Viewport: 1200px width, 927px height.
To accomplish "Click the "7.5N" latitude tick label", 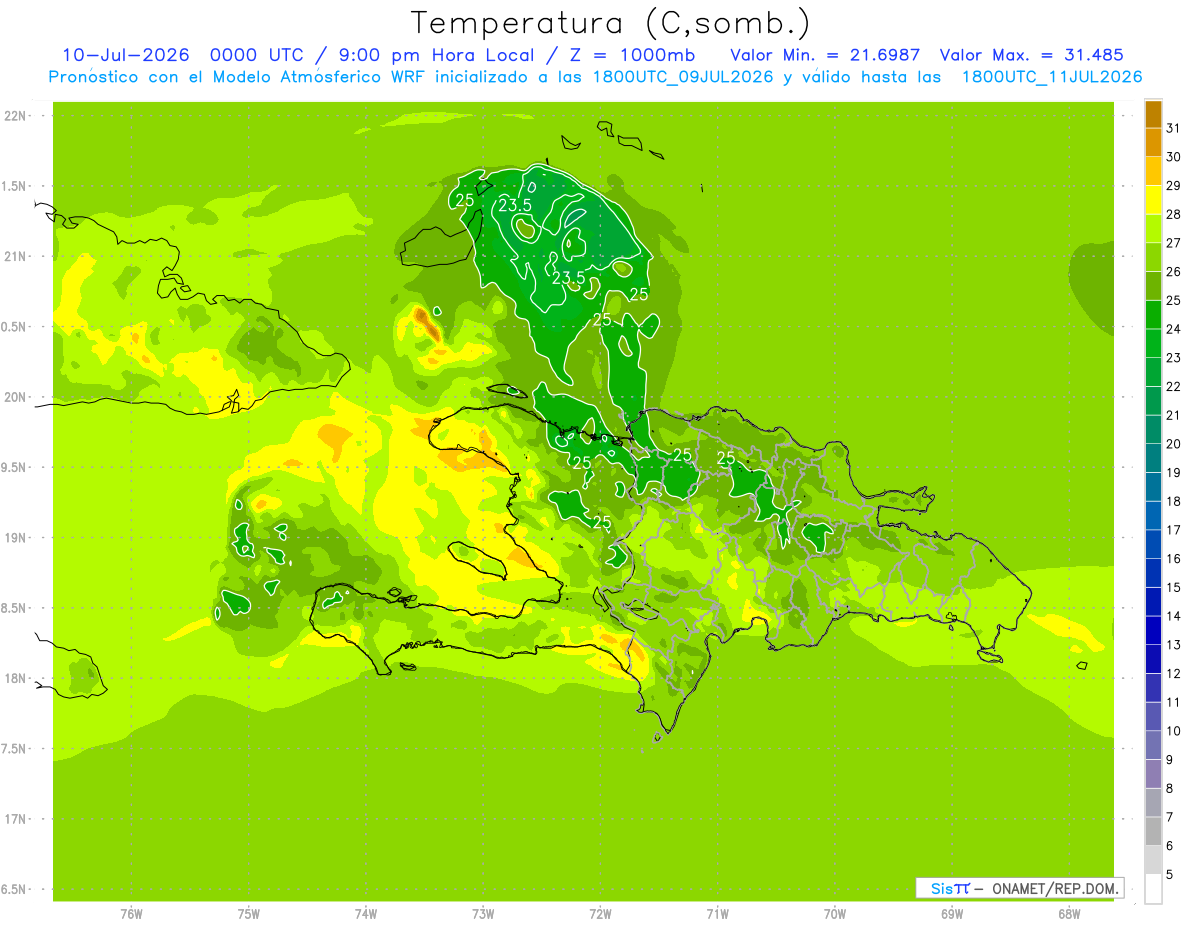I will tap(14, 749).
